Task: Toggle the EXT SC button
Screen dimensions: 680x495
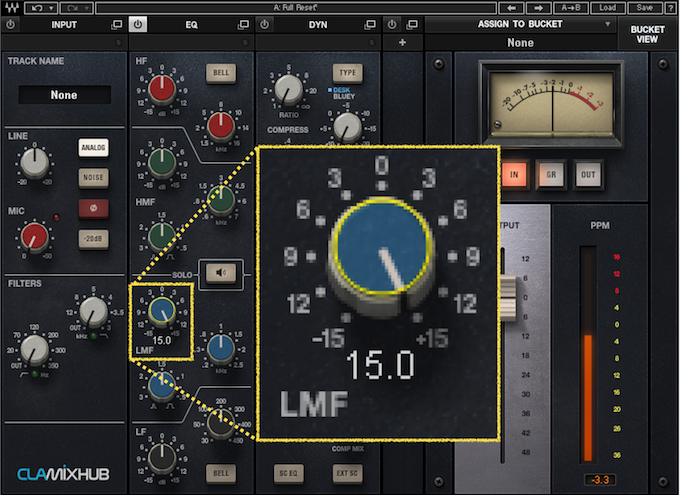Action: point(347,473)
